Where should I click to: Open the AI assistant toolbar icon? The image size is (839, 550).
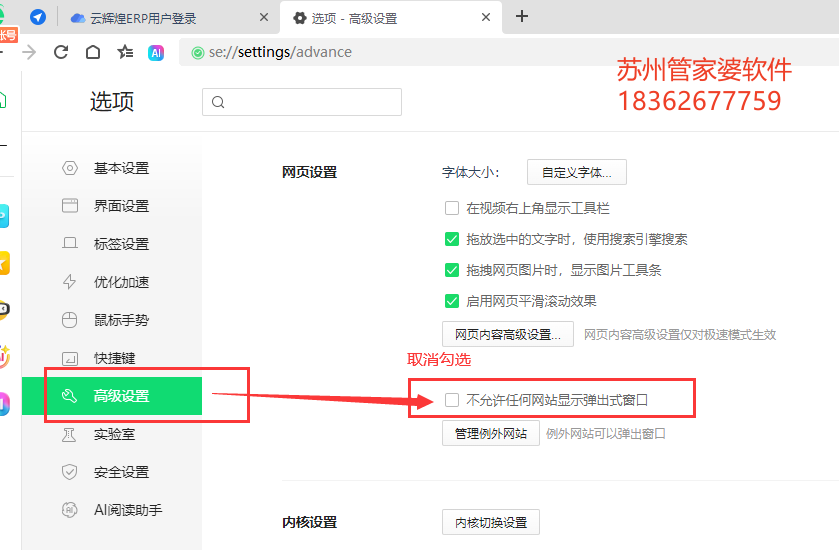[x=156, y=52]
